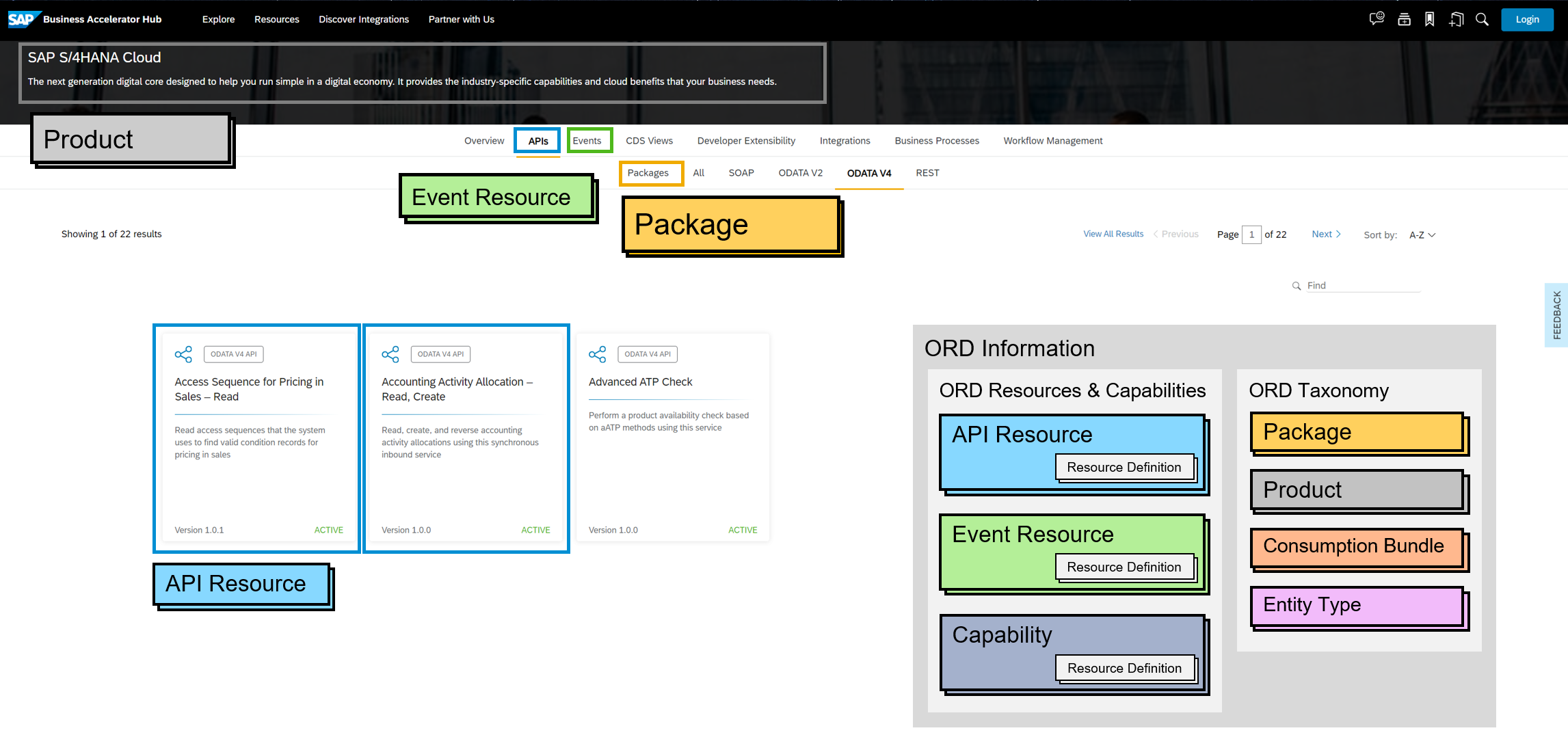Open the Explore menu
The image size is (1568, 737).
pyautogui.click(x=218, y=19)
